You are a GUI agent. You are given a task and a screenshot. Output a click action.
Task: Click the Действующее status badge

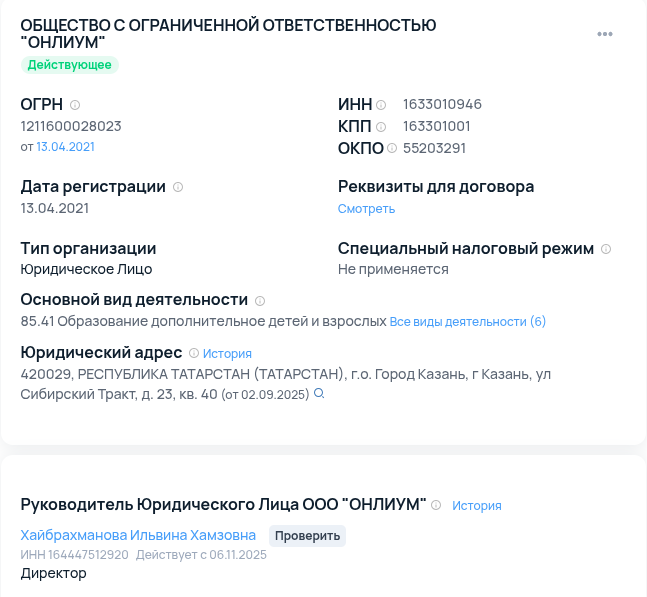pos(70,65)
